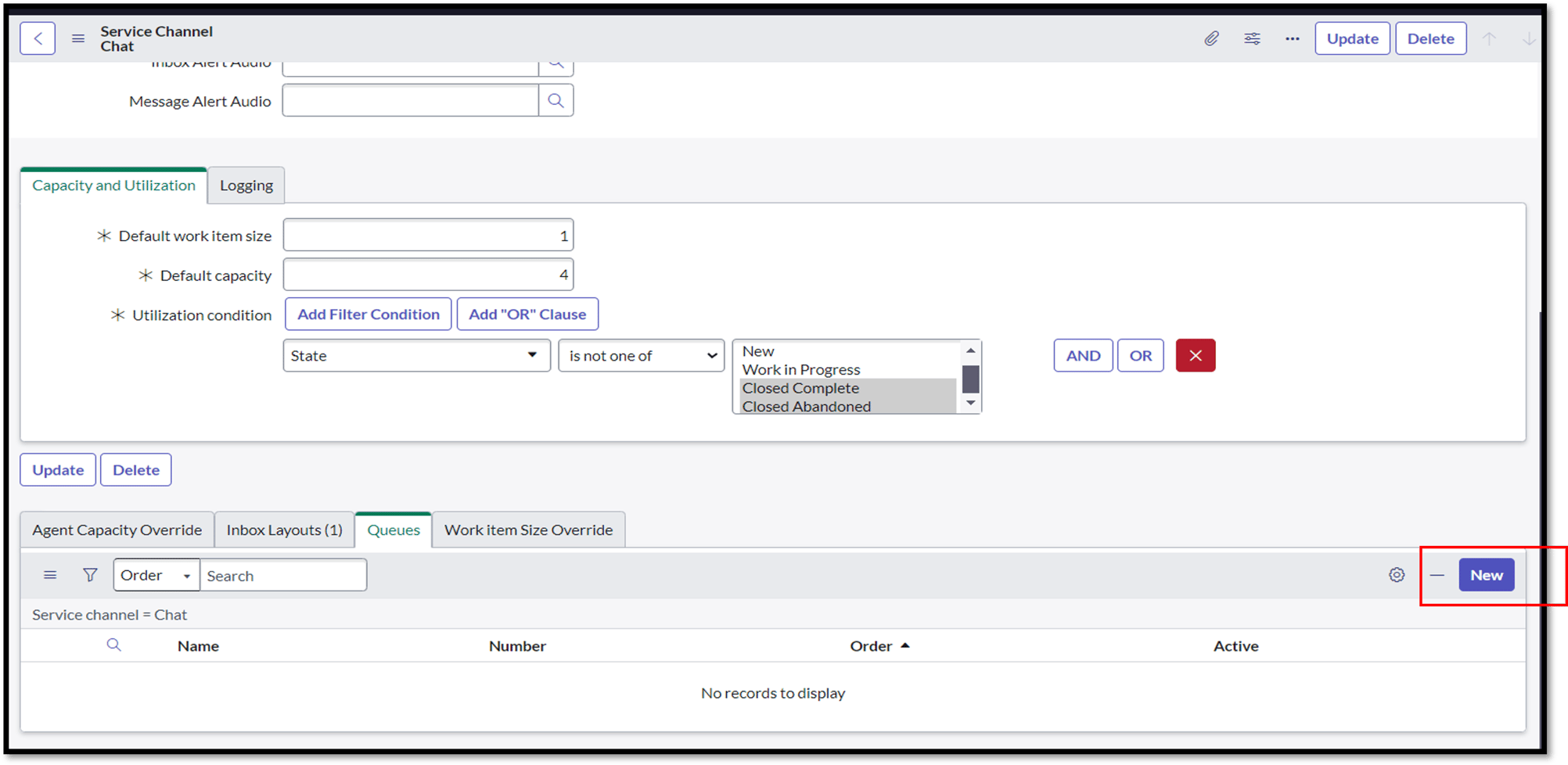This screenshot has width=1568, height=765.
Task: Open list personalization with the gear icon
Action: (x=1397, y=574)
